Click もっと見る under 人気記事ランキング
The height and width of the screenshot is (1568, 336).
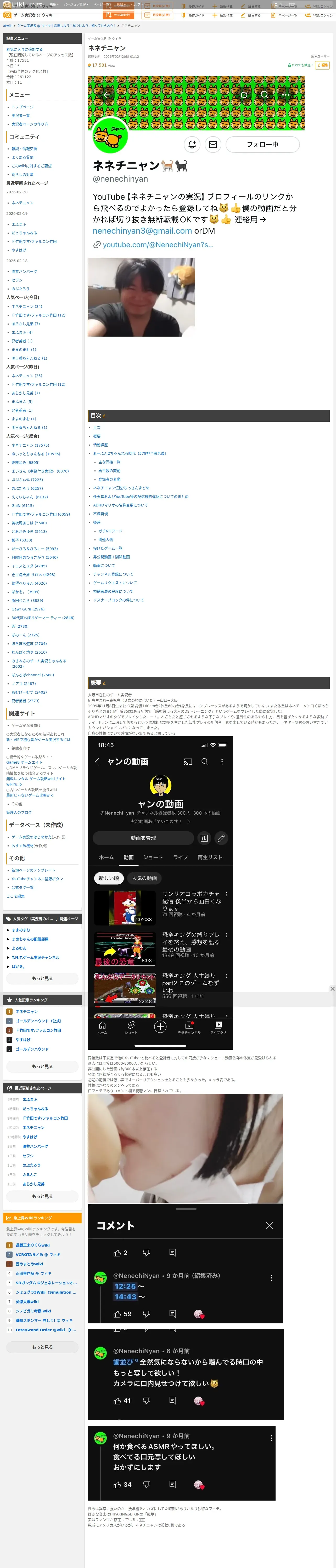coord(42,1067)
